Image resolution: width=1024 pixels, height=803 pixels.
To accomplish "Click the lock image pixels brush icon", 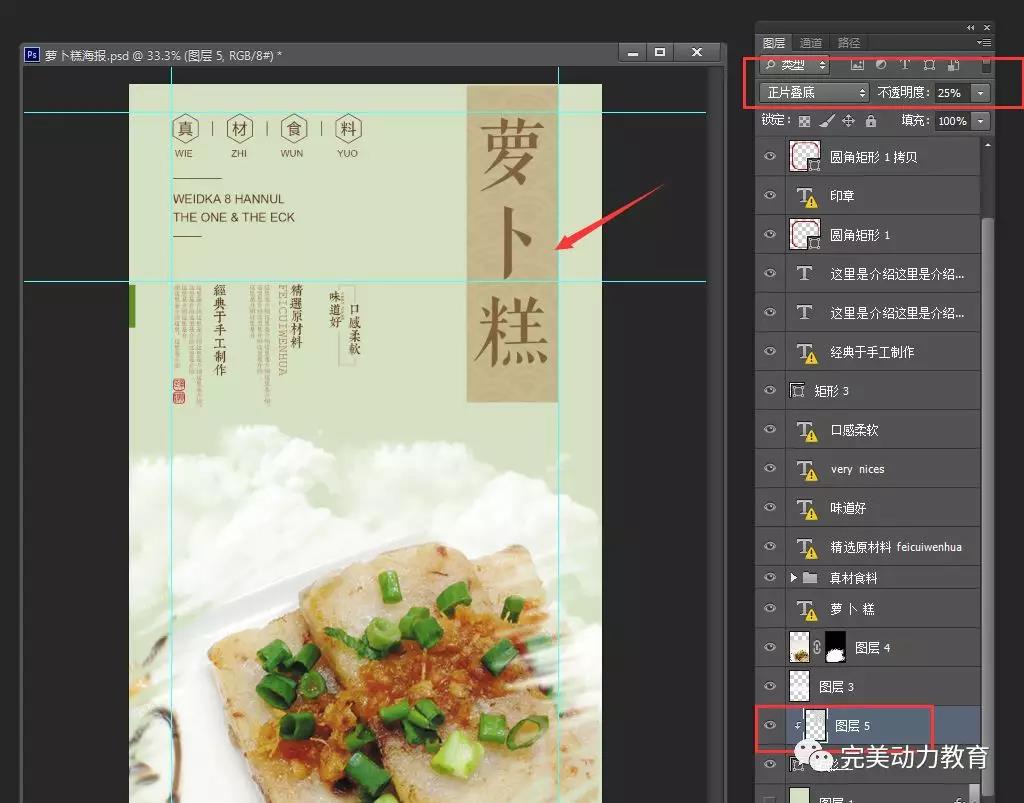I will (x=826, y=121).
